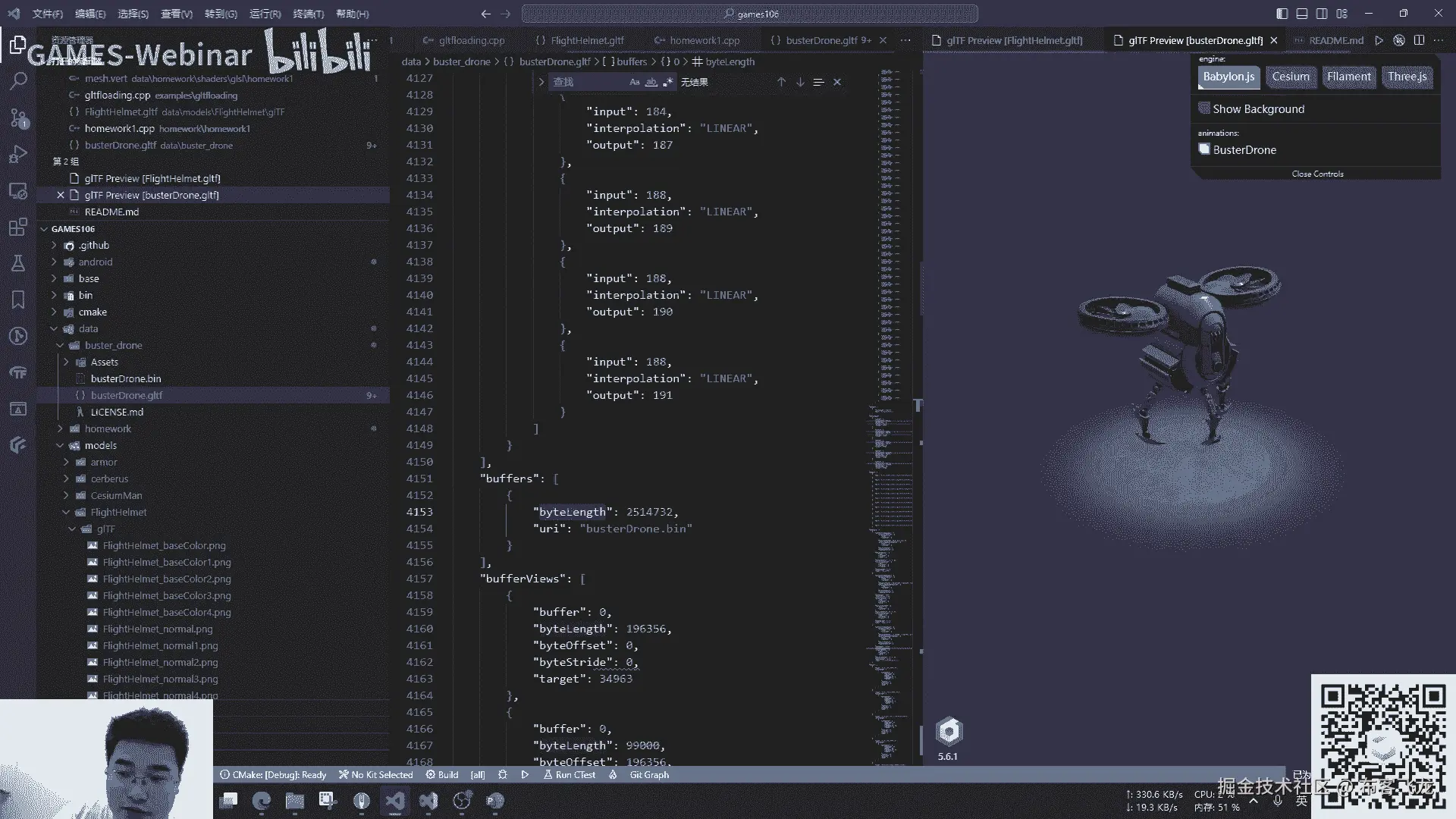
Task: Open the Extensions view
Action: click(18, 227)
